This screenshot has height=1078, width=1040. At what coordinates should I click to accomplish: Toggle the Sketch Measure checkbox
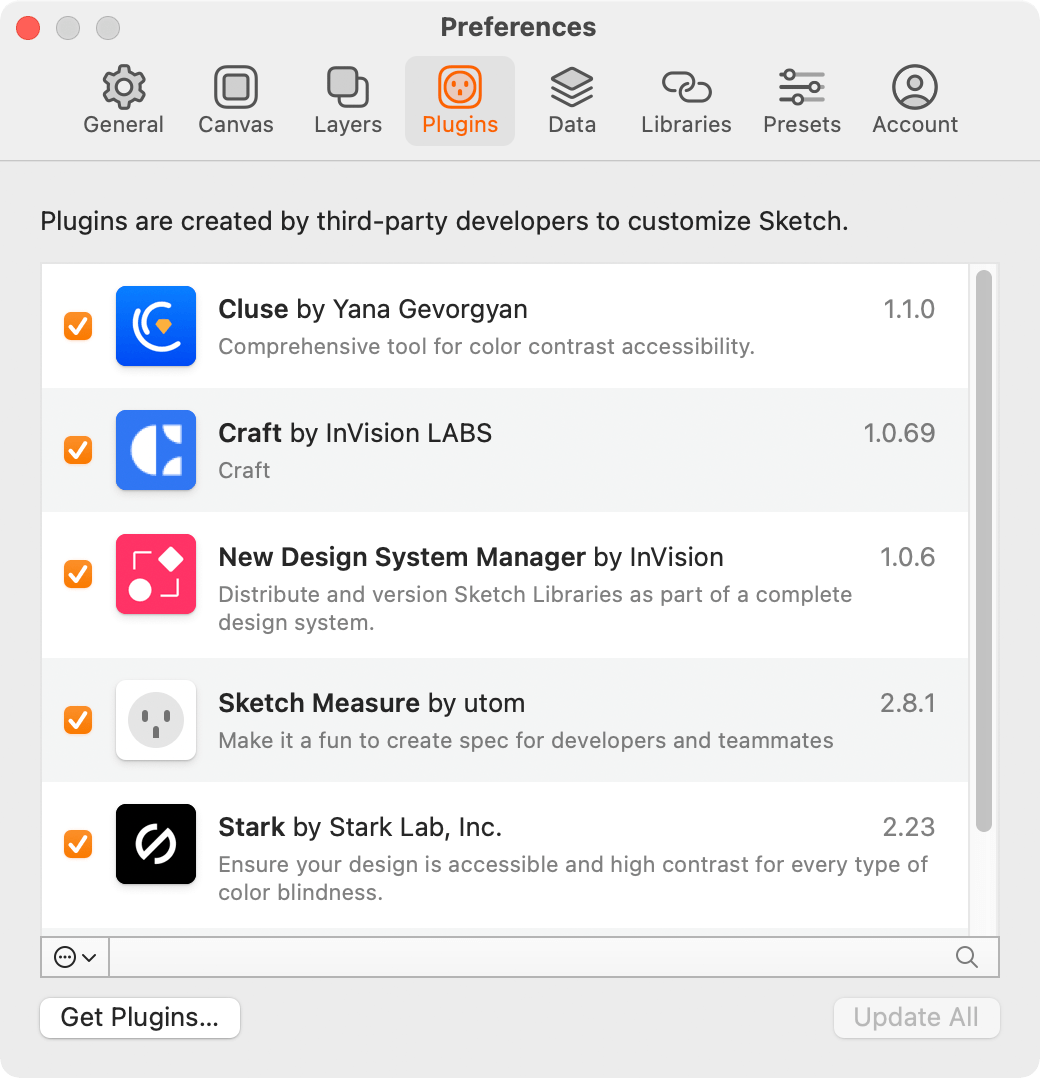78,720
